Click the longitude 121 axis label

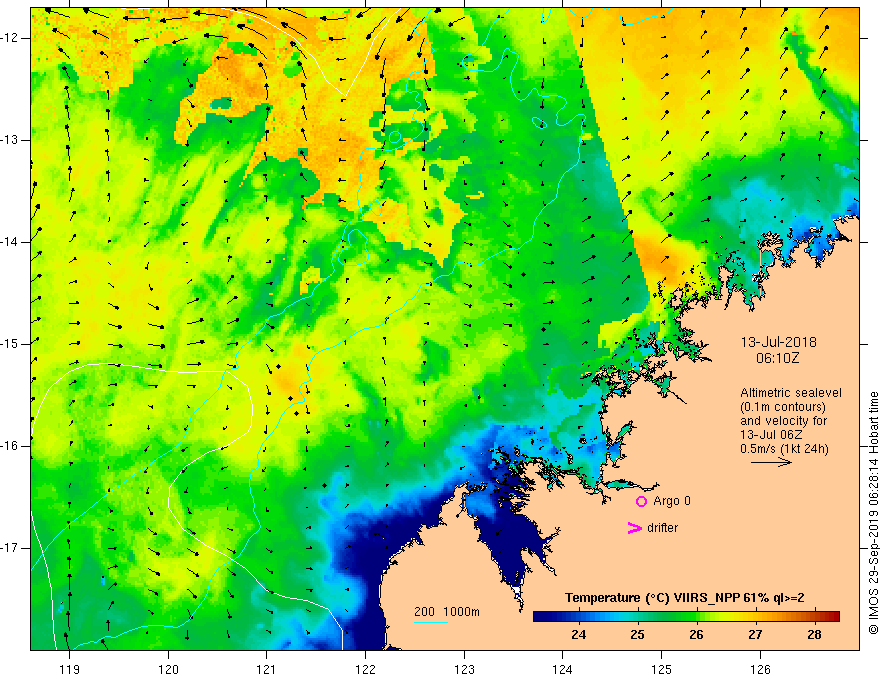267,669
